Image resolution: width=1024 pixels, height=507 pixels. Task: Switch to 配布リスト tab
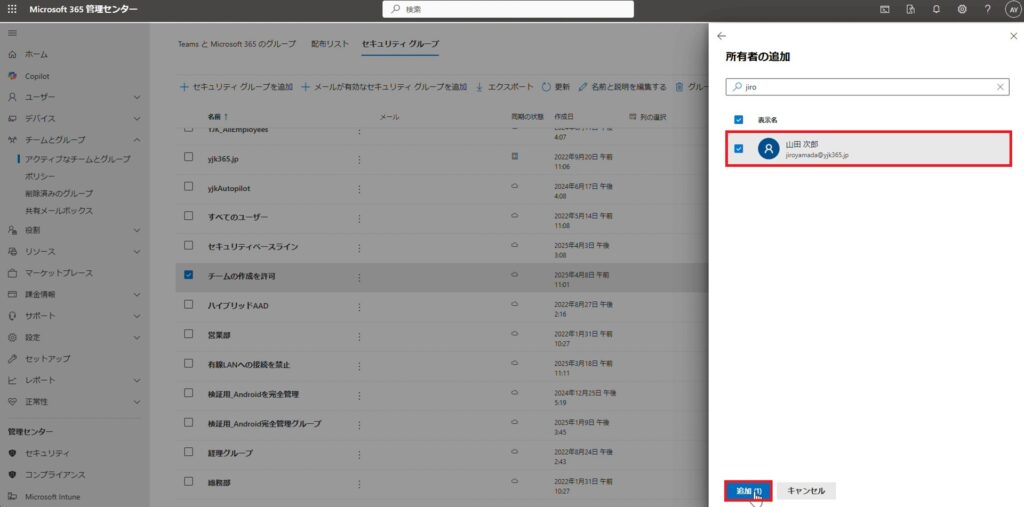coord(330,44)
